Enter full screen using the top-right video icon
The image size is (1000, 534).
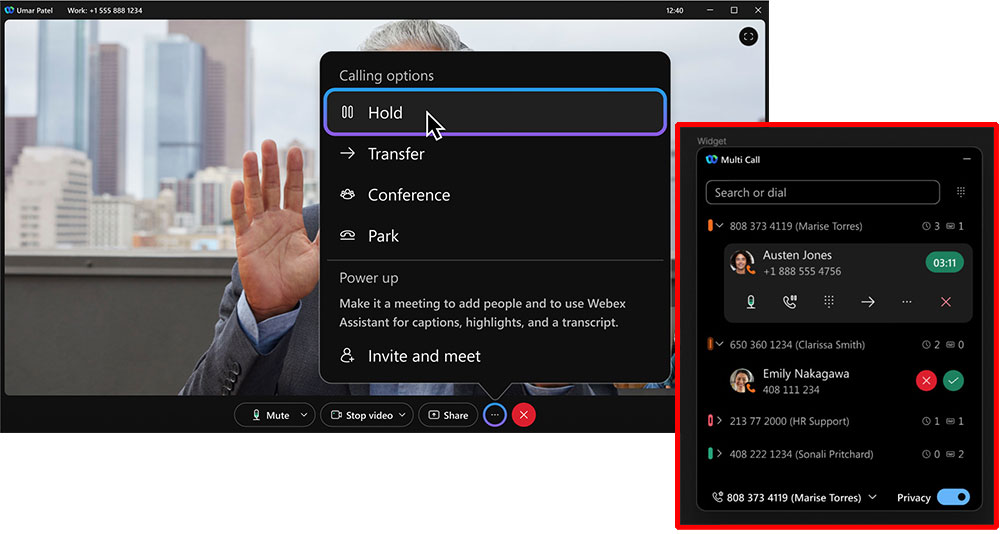click(x=748, y=37)
